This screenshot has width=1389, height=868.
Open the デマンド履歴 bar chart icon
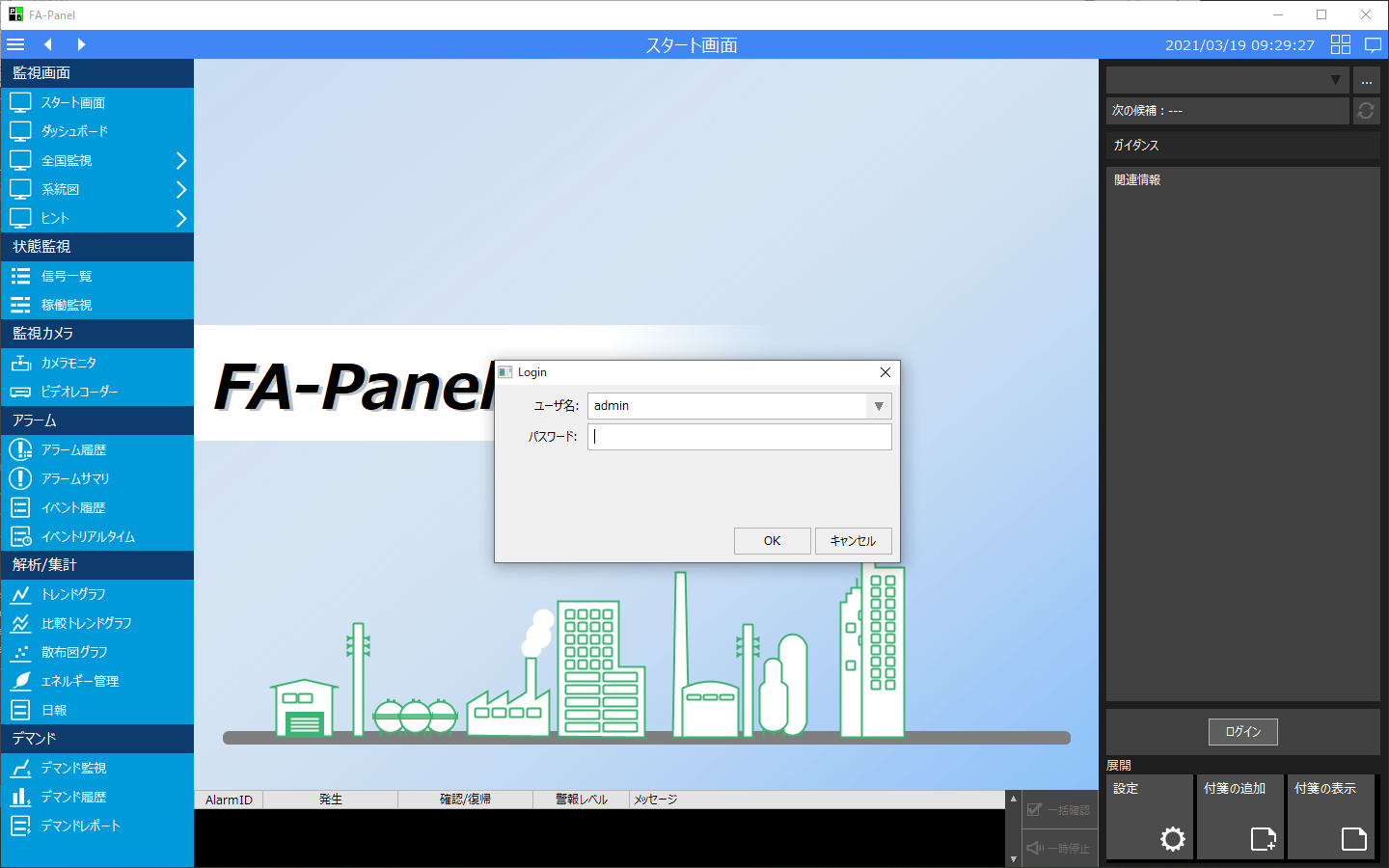tap(20, 797)
